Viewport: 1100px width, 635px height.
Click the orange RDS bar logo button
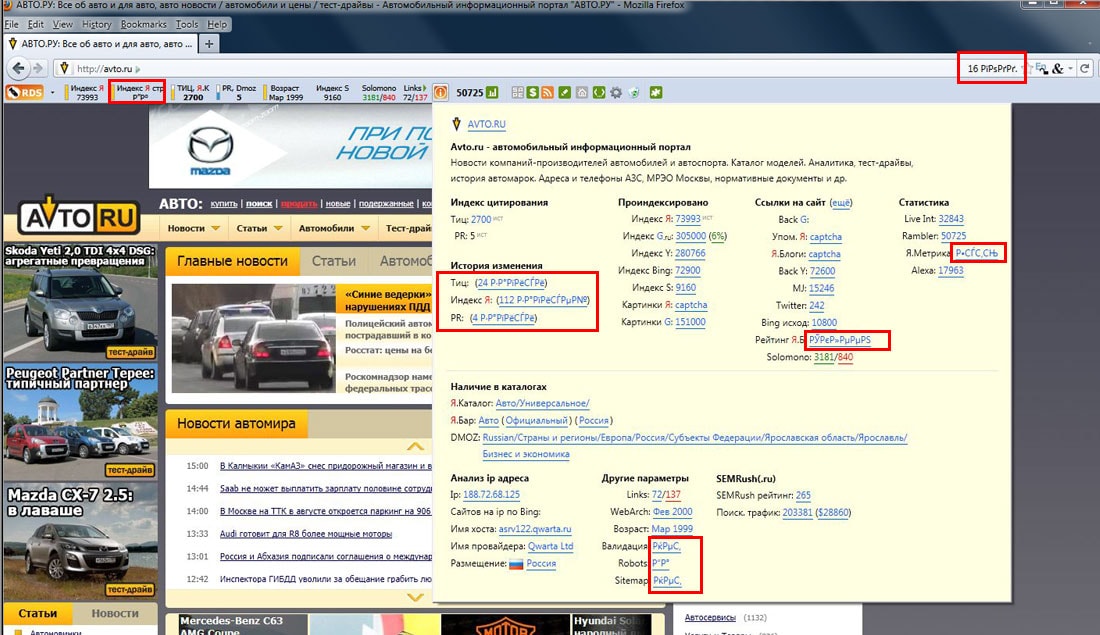point(24,93)
